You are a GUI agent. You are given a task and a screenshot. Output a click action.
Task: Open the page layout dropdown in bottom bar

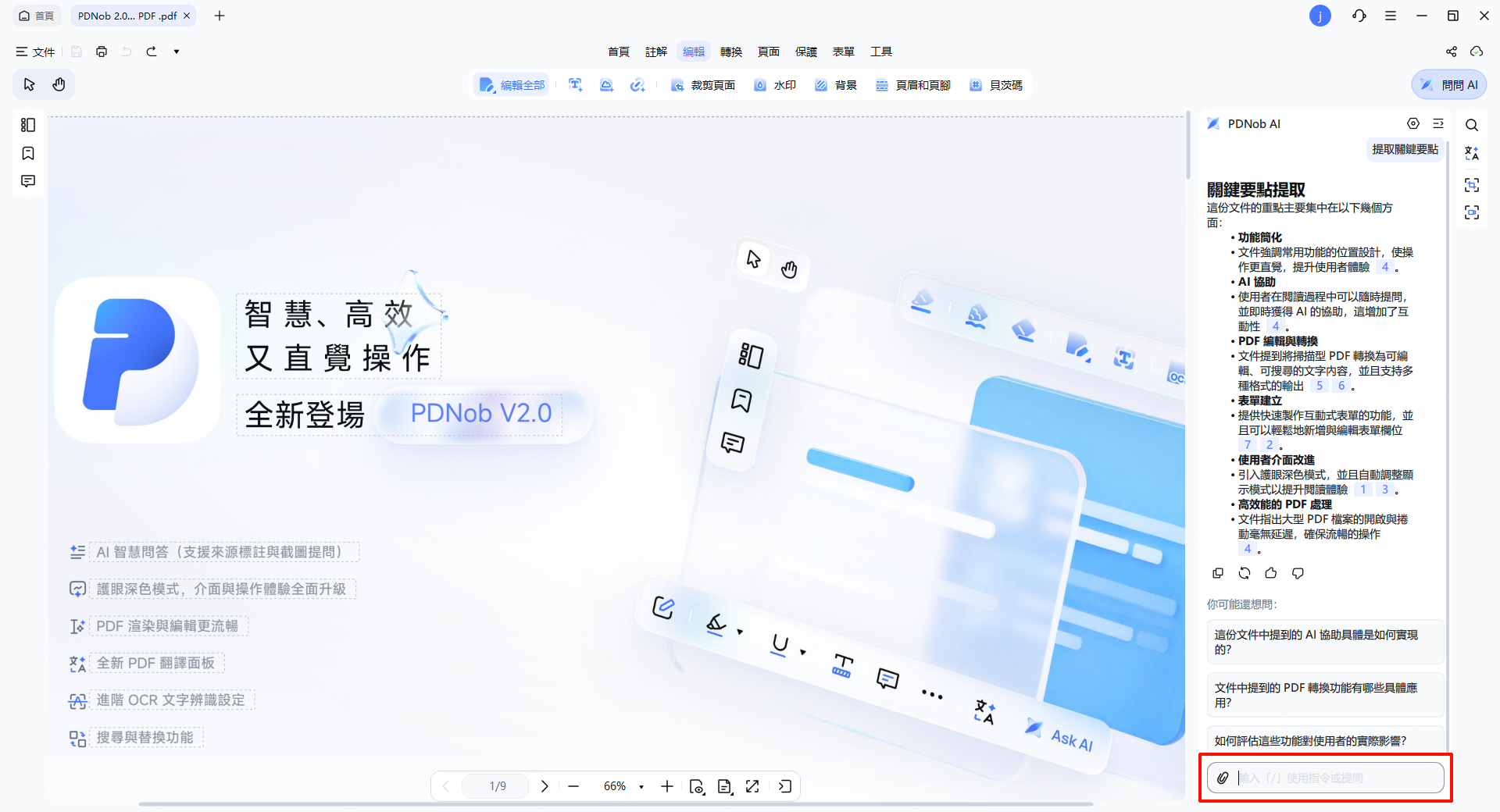coord(725,786)
